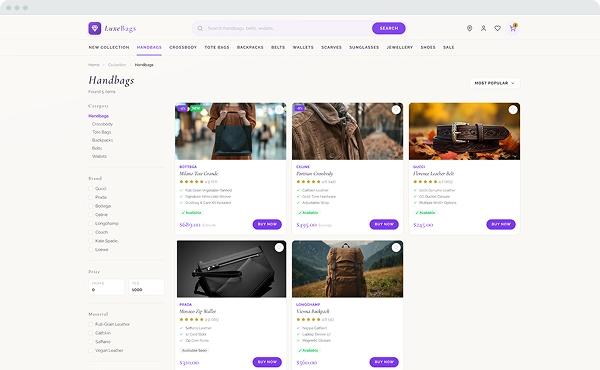Viewport: 600px width, 370px height.
Task: Open the shopping cart icon
Action: pyautogui.click(x=512, y=28)
